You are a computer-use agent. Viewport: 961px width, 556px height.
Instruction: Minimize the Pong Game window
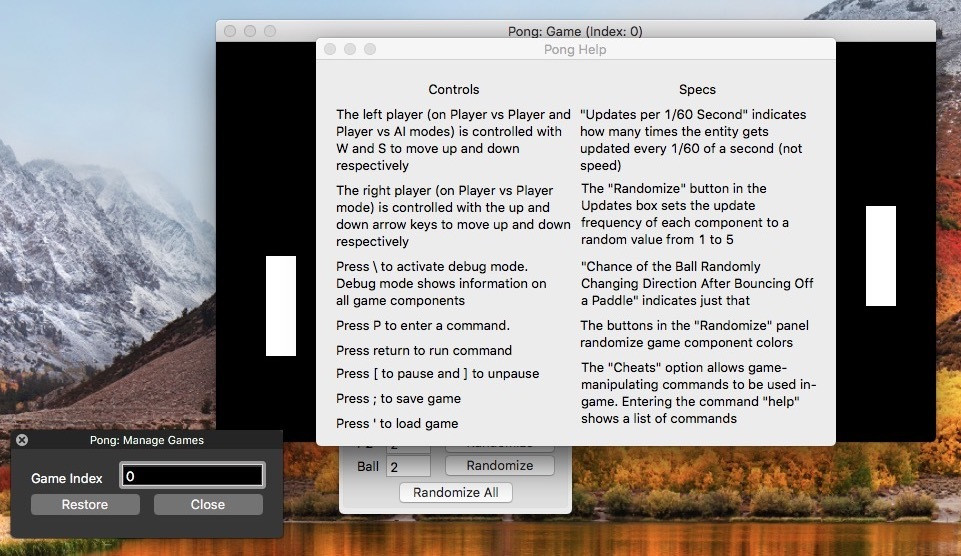pyautogui.click(x=250, y=31)
